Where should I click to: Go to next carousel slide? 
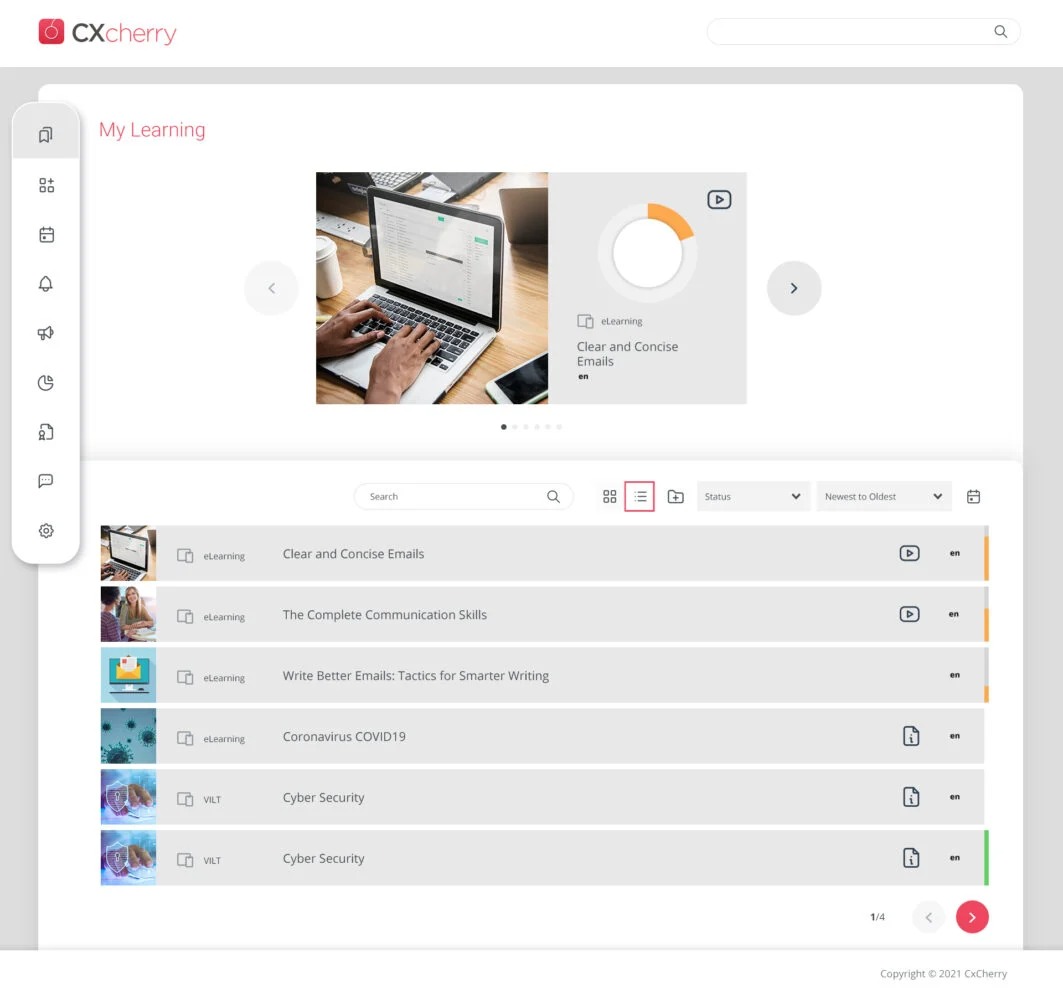click(x=794, y=288)
